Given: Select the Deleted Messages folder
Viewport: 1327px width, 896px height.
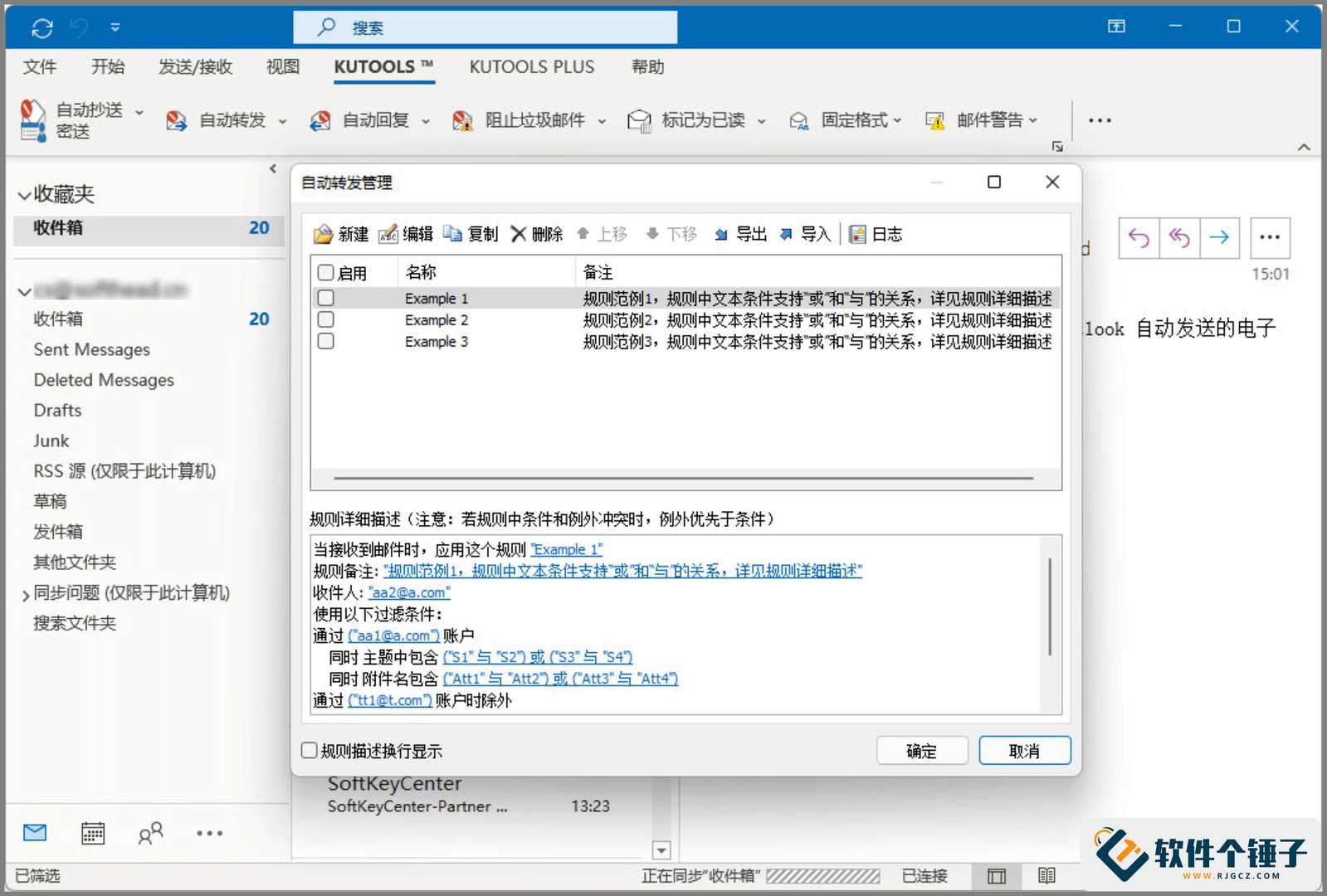Looking at the screenshot, I should (104, 380).
